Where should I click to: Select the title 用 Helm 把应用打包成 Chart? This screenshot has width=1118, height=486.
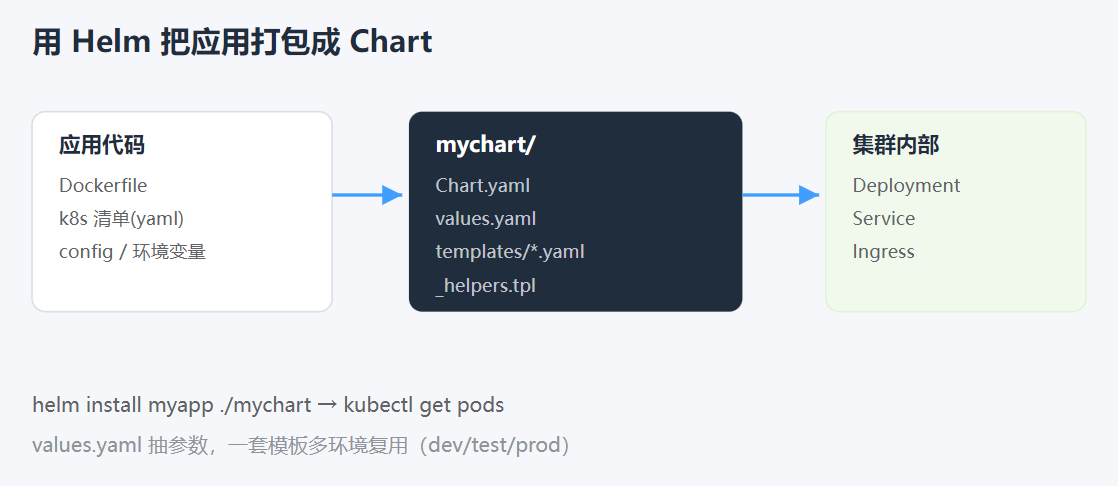(232, 42)
